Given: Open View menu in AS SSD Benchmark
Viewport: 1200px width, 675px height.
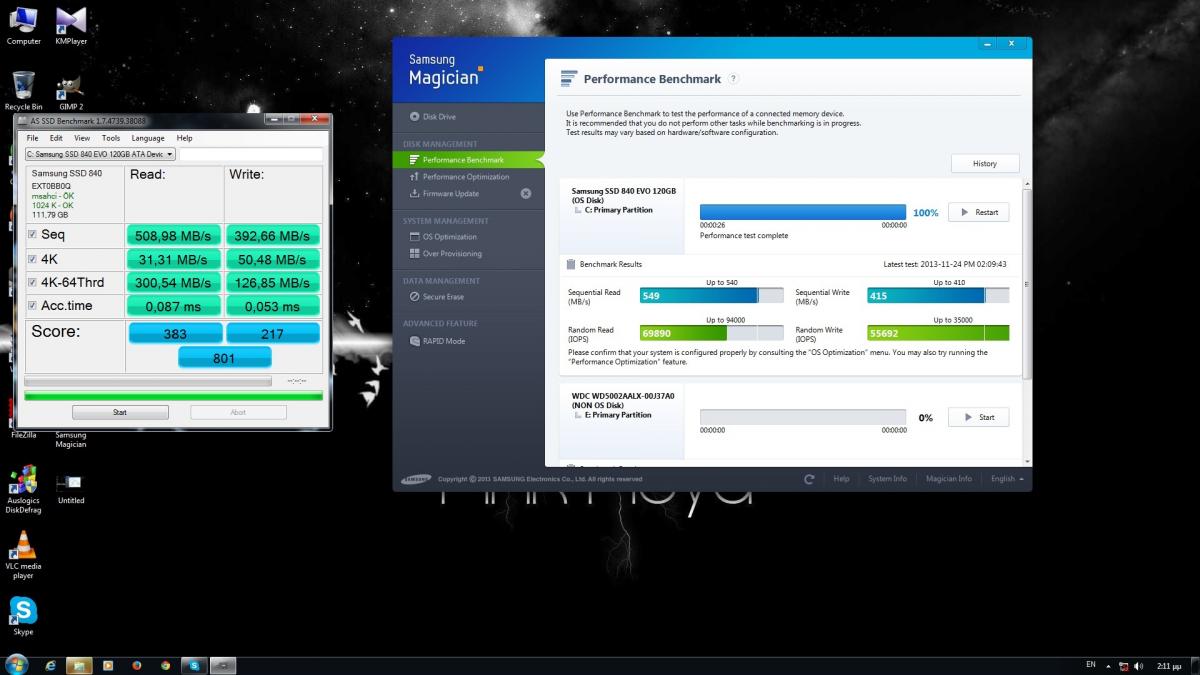Looking at the screenshot, I should (x=82, y=138).
